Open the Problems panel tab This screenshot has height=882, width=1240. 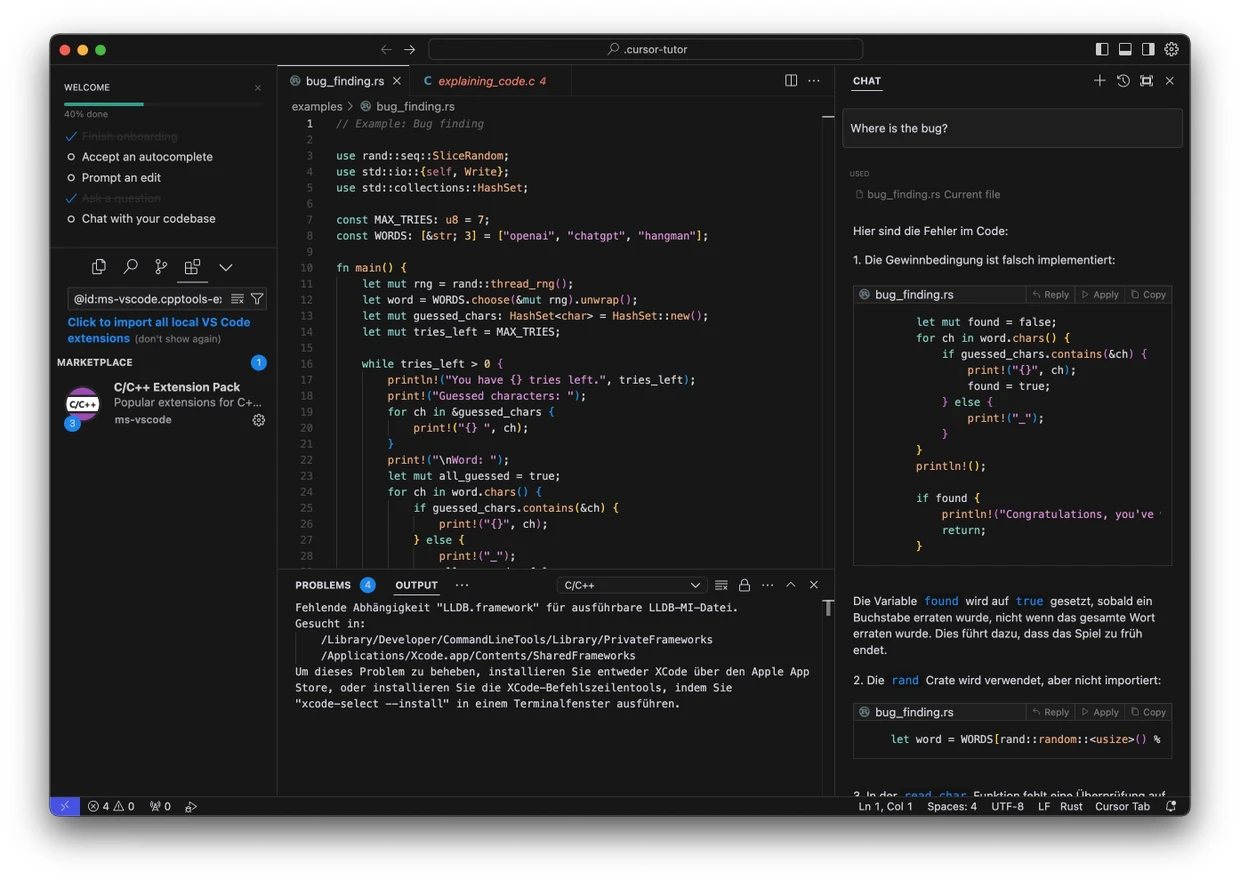[x=323, y=585]
